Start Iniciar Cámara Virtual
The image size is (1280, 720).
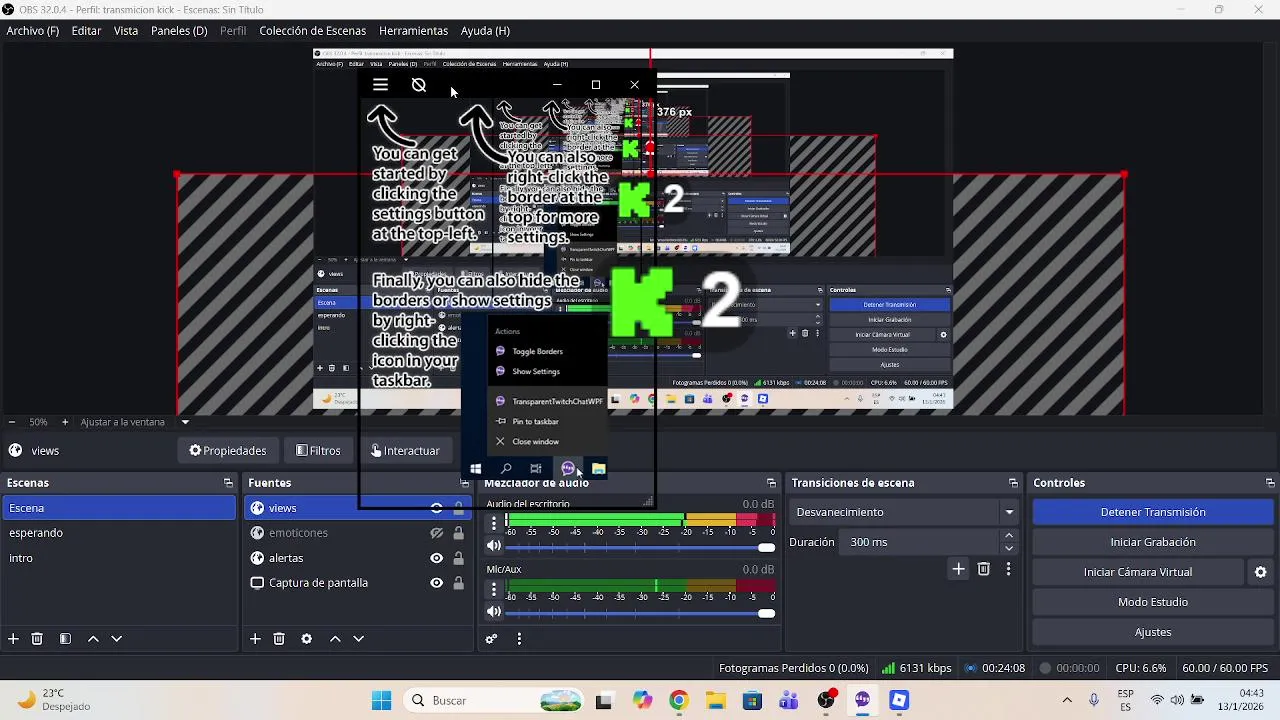tap(1138, 572)
